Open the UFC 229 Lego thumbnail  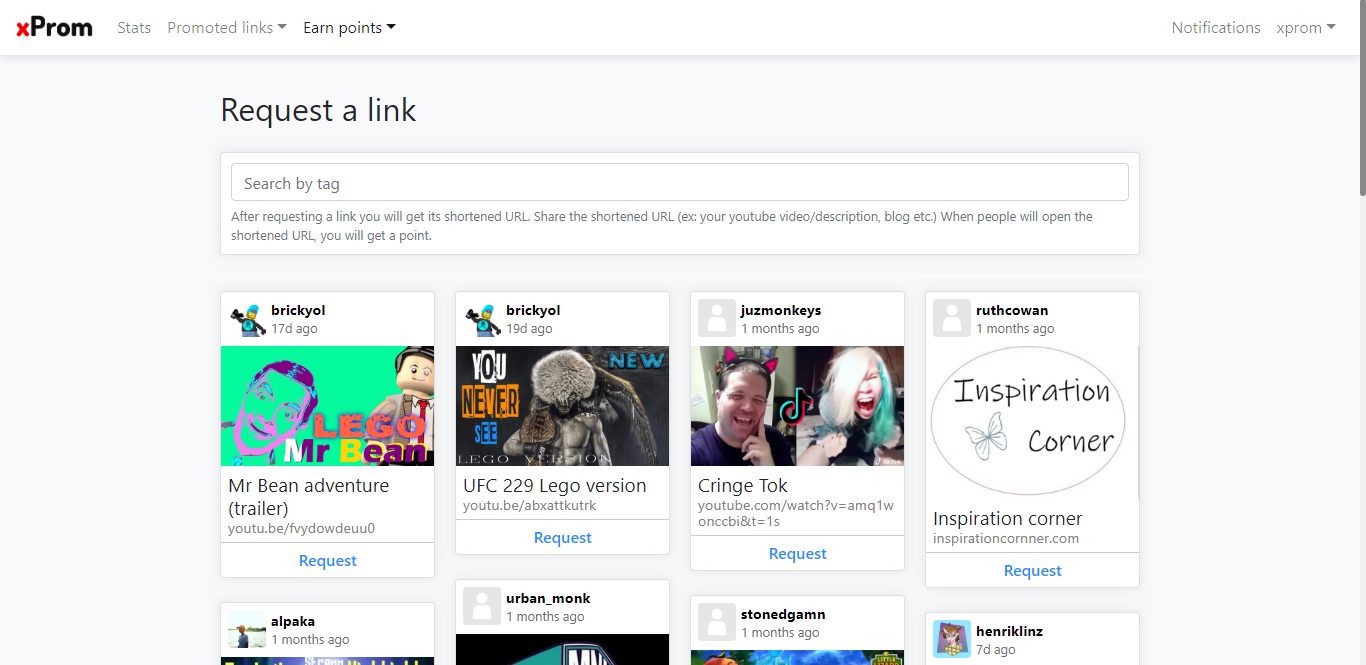coord(563,406)
